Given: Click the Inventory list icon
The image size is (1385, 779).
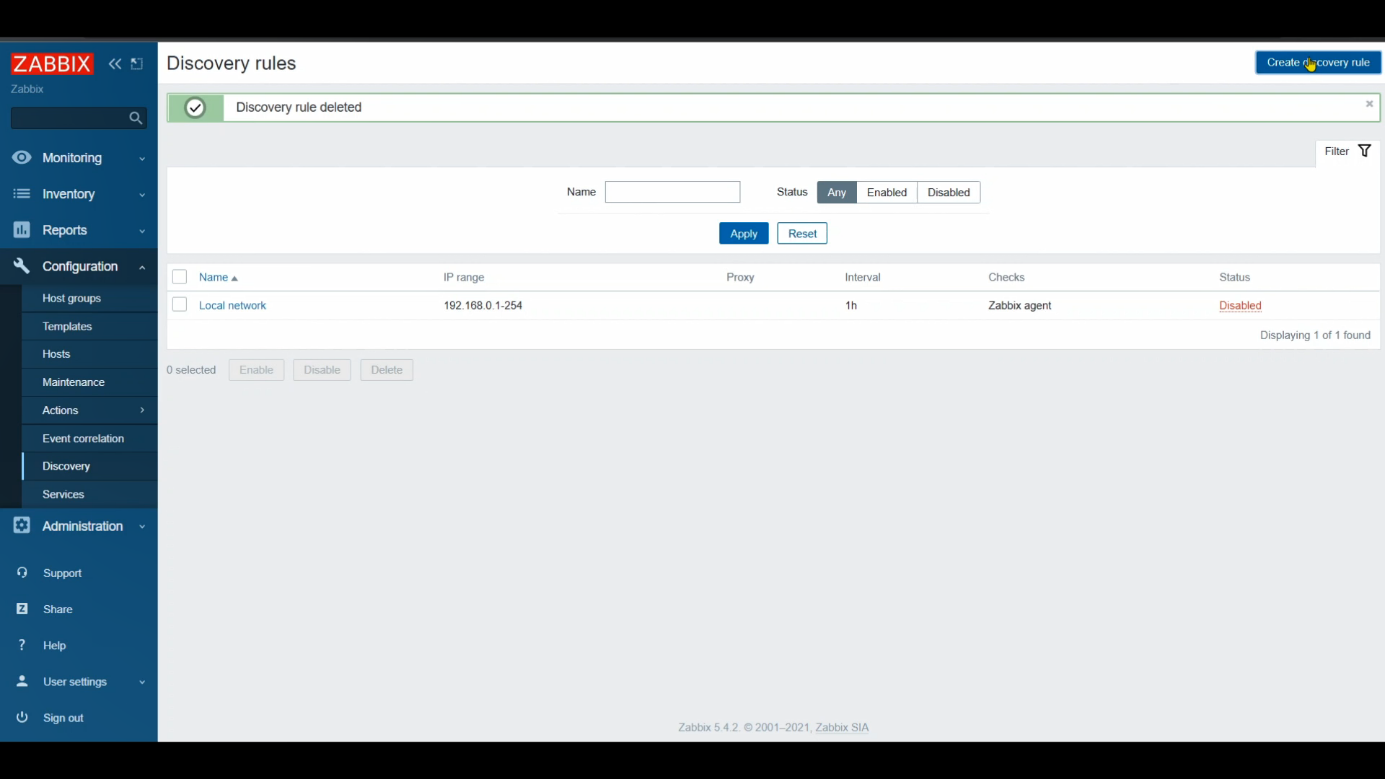Looking at the screenshot, I should coord(21,194).
